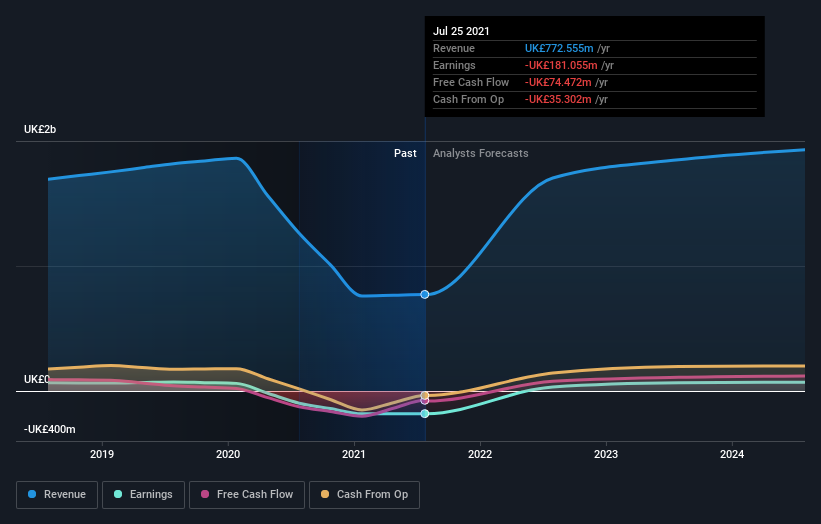Viewport: 821px width, 524px height.
Task: Click the Analysts Forecasts label
Action: (481, 153)
